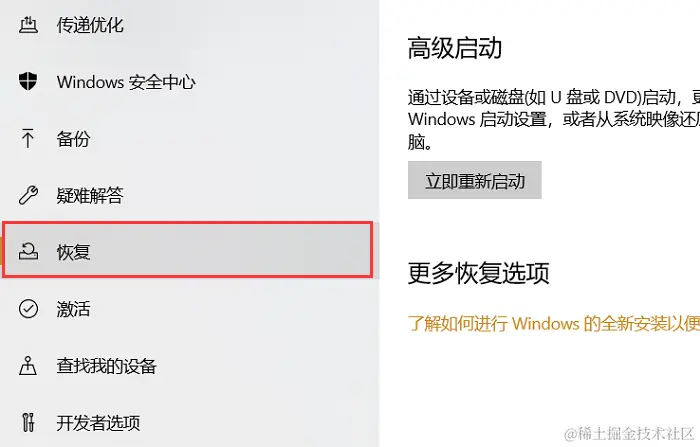Open 传递优化 settings page
This screenshot has height=447, width=700.
tap(90, 25)
